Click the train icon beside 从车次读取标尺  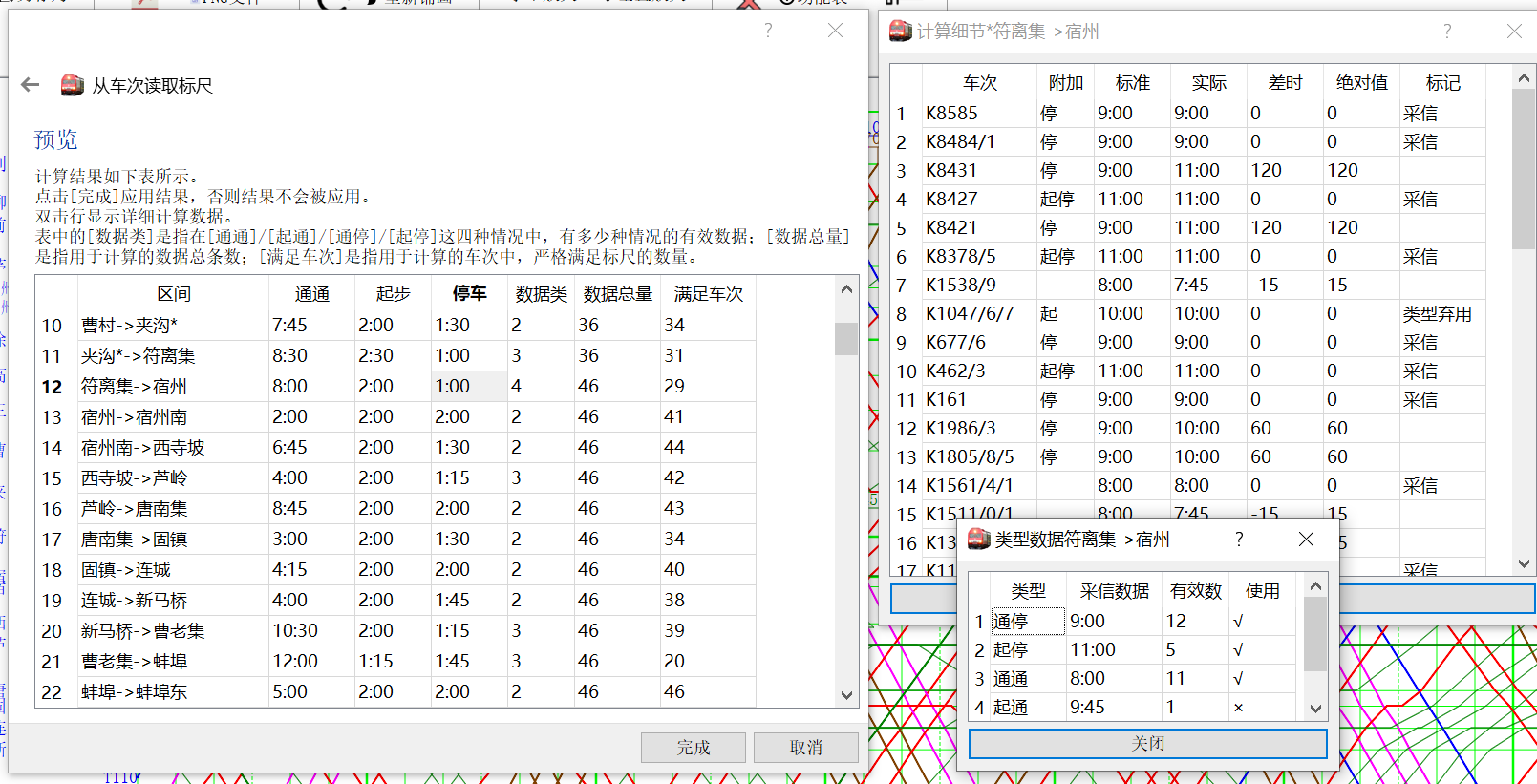point(72,85)
